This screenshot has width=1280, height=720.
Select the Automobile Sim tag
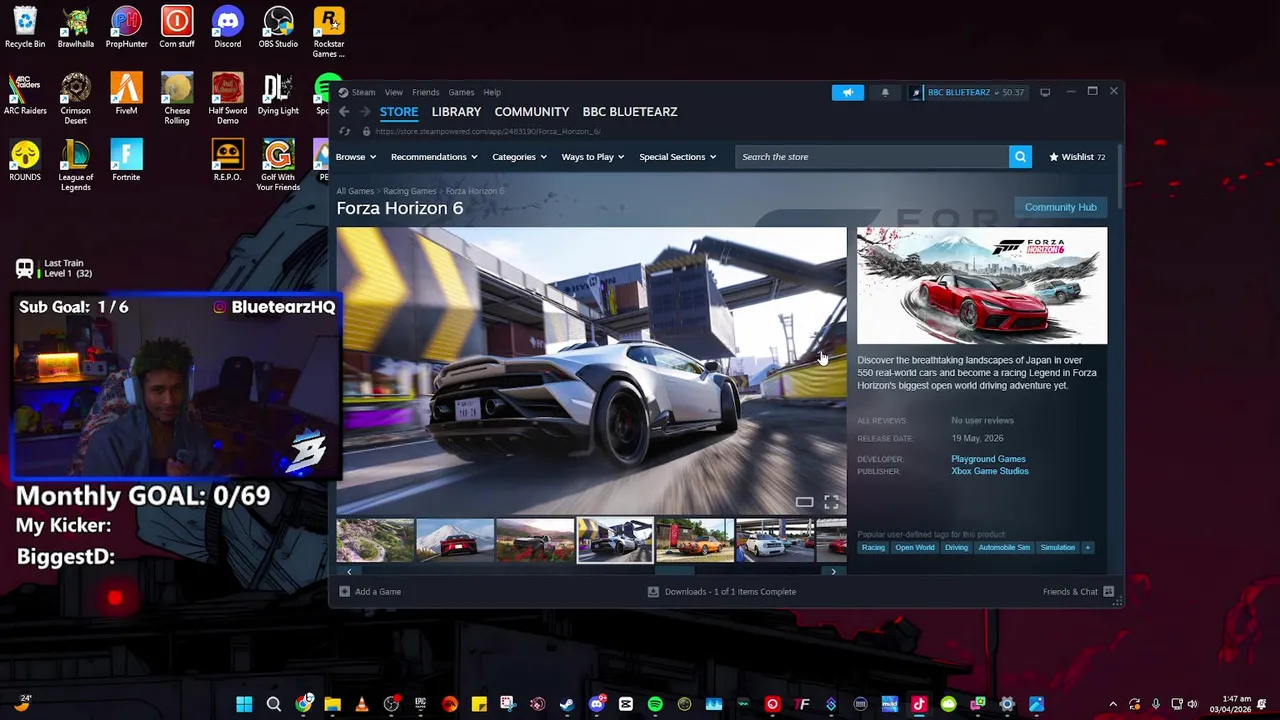click(x=1004, y=547)
